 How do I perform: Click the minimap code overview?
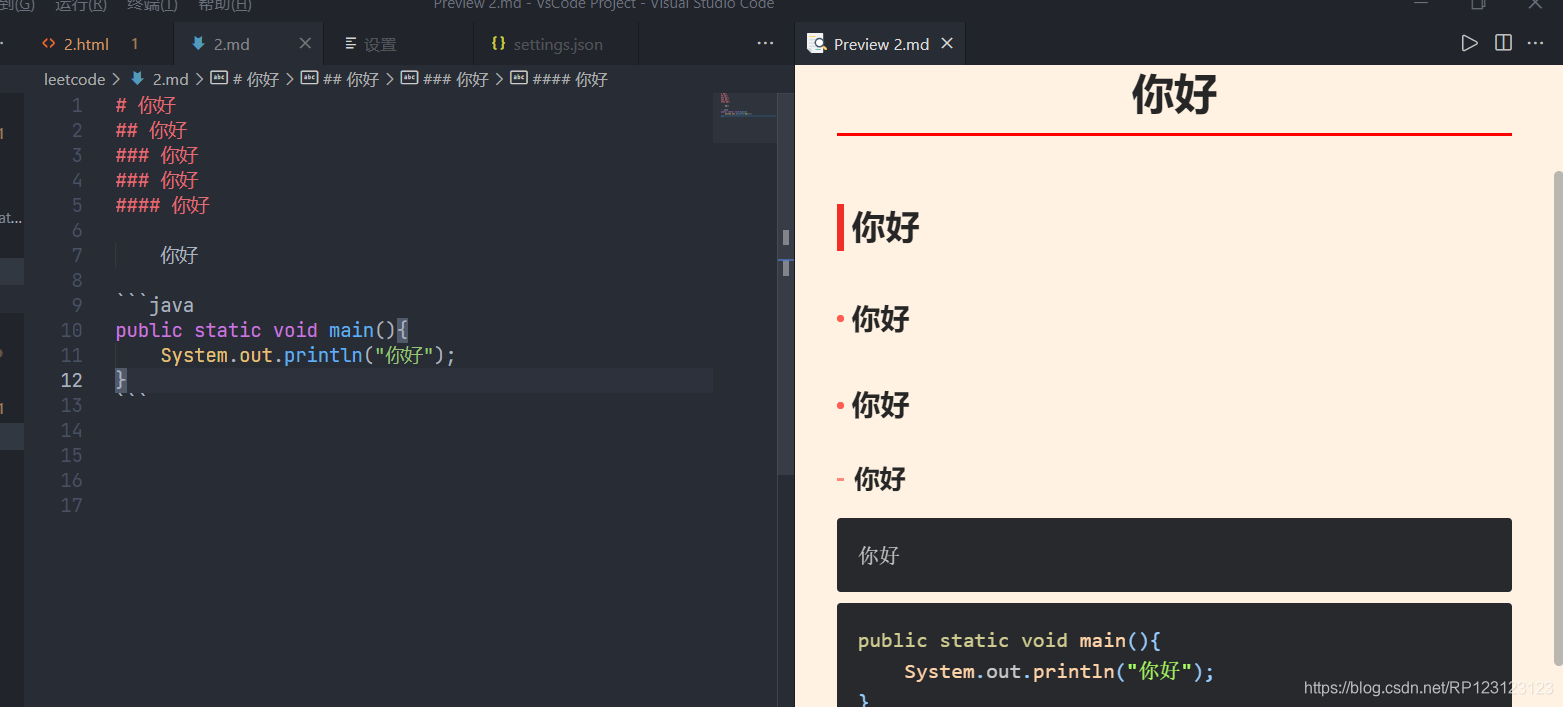(744, 117)
